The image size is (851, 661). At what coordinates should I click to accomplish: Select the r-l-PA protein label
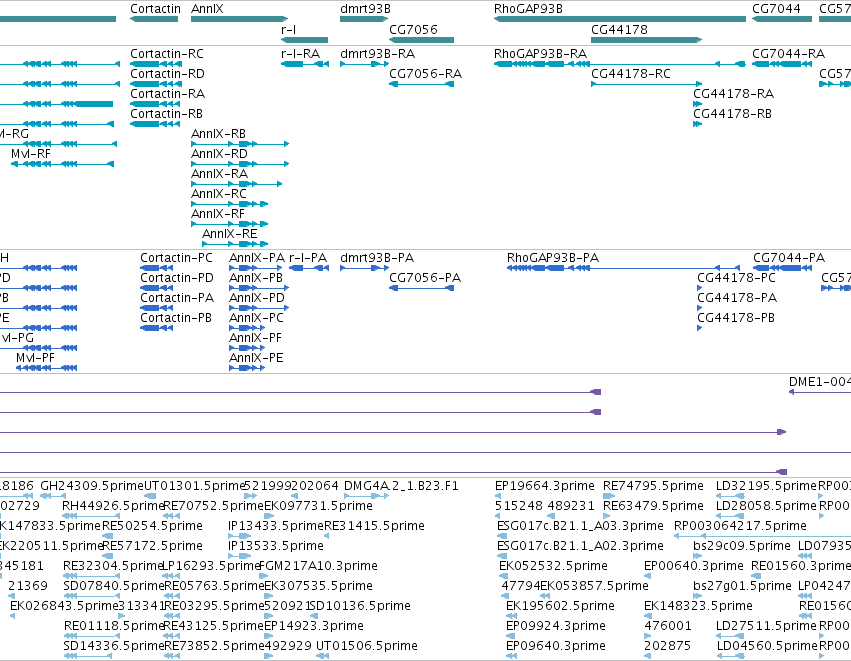[308, 258]
